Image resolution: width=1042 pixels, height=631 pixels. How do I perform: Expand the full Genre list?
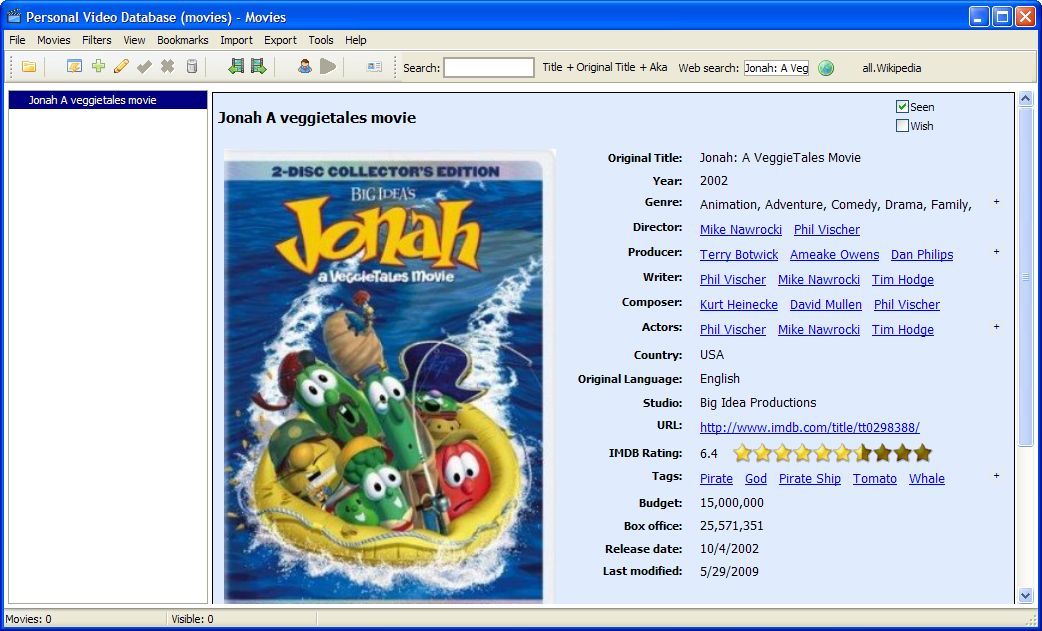(x=996, y=201)
